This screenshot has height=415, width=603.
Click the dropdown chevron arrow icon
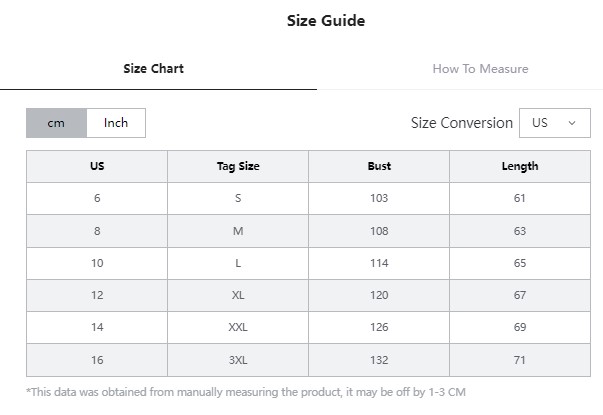coord(572,123)
